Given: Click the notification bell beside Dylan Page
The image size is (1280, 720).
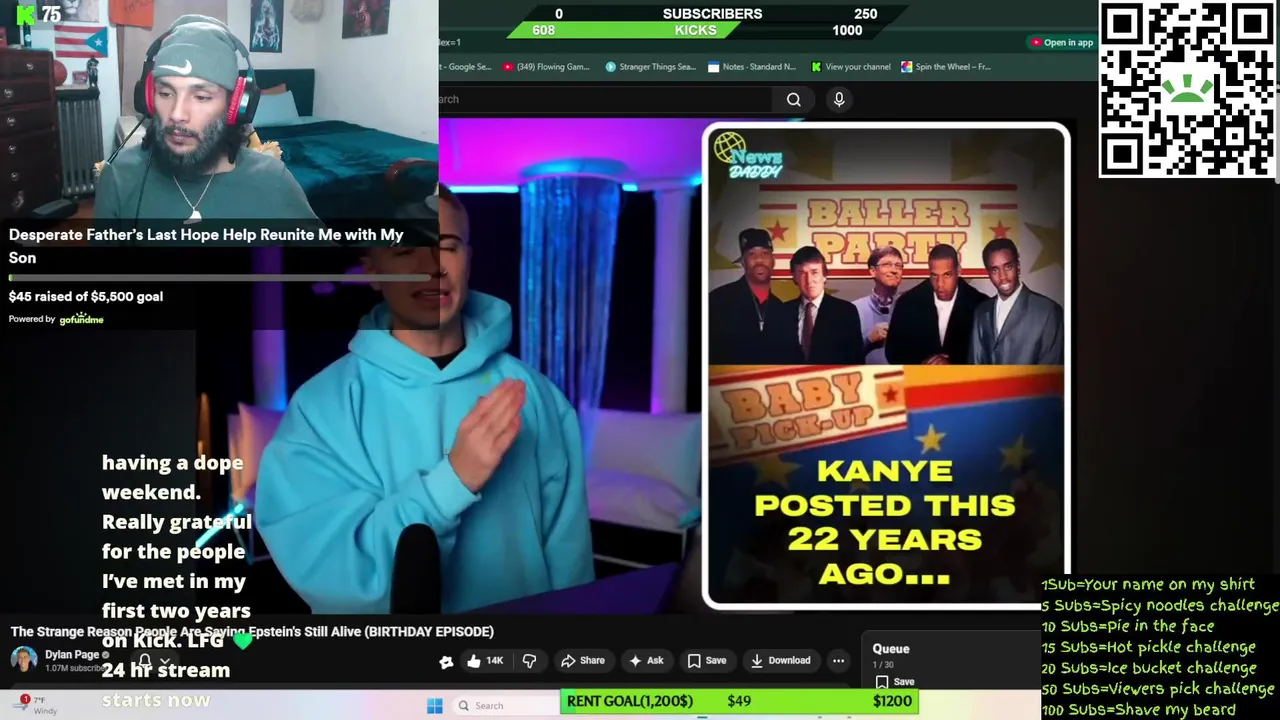Looking at the screenshot, I should click(145, 662).
